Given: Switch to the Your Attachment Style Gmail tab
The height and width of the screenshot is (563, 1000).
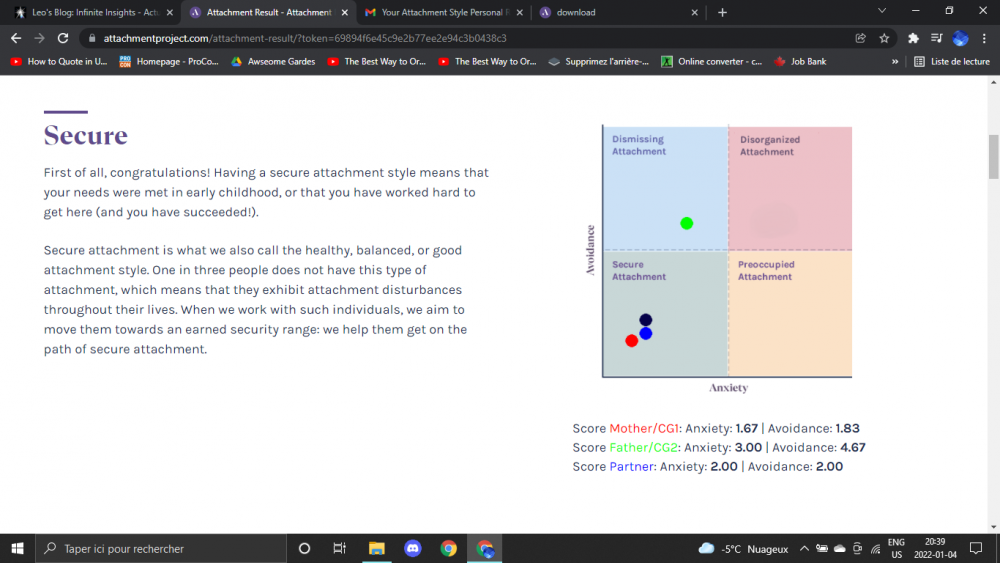Looking at the screenshot, I should 440,12.
